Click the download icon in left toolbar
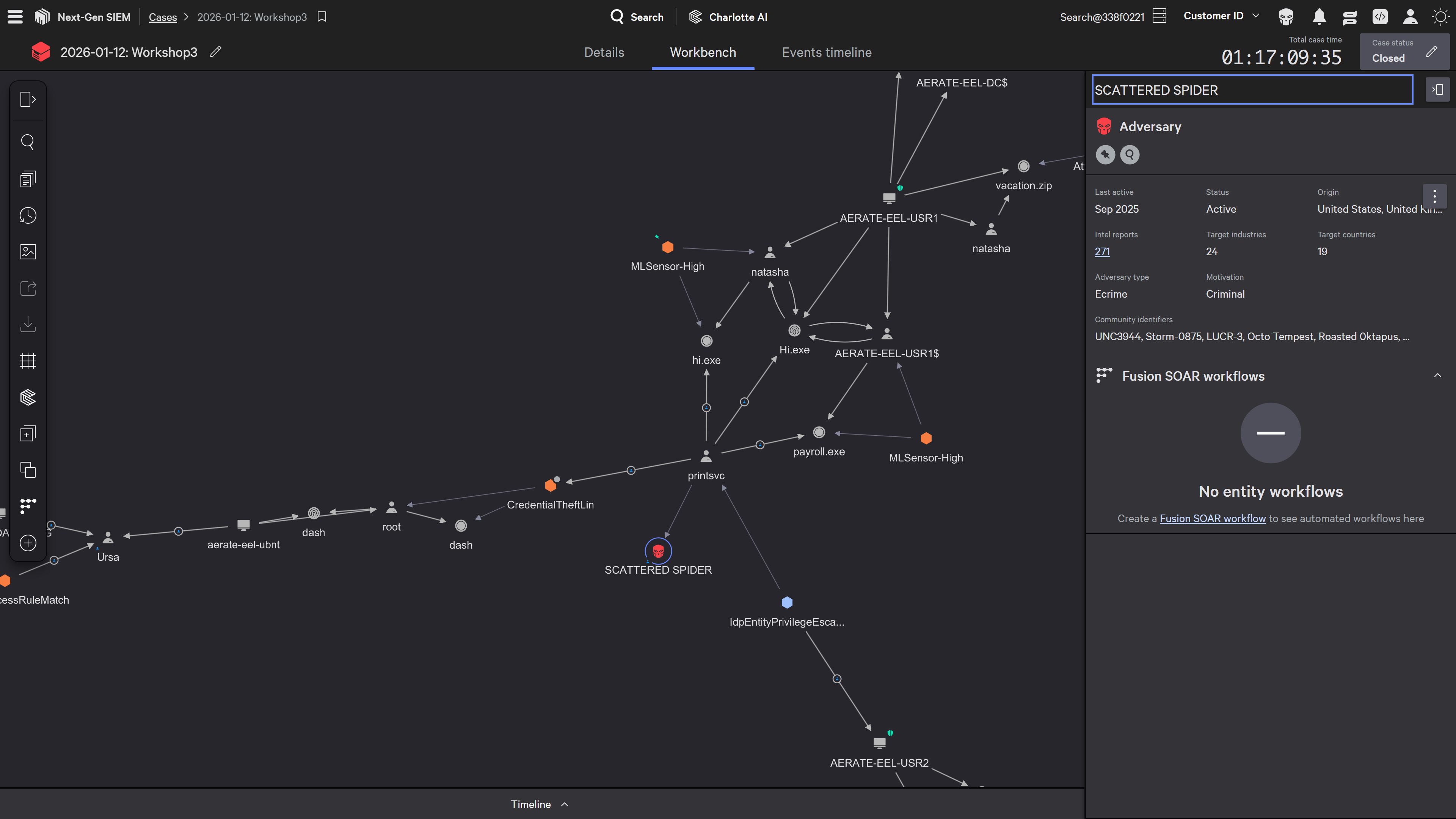 click(28, 325)
